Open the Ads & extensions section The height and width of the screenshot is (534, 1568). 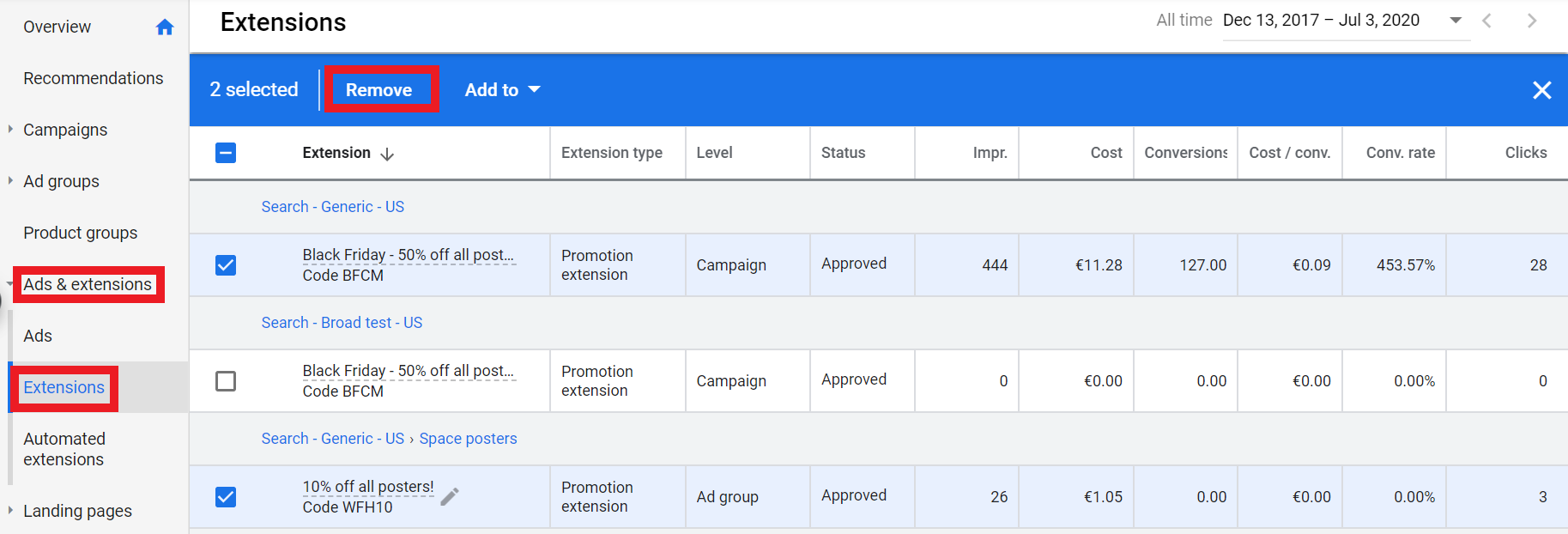click(88, 284)
